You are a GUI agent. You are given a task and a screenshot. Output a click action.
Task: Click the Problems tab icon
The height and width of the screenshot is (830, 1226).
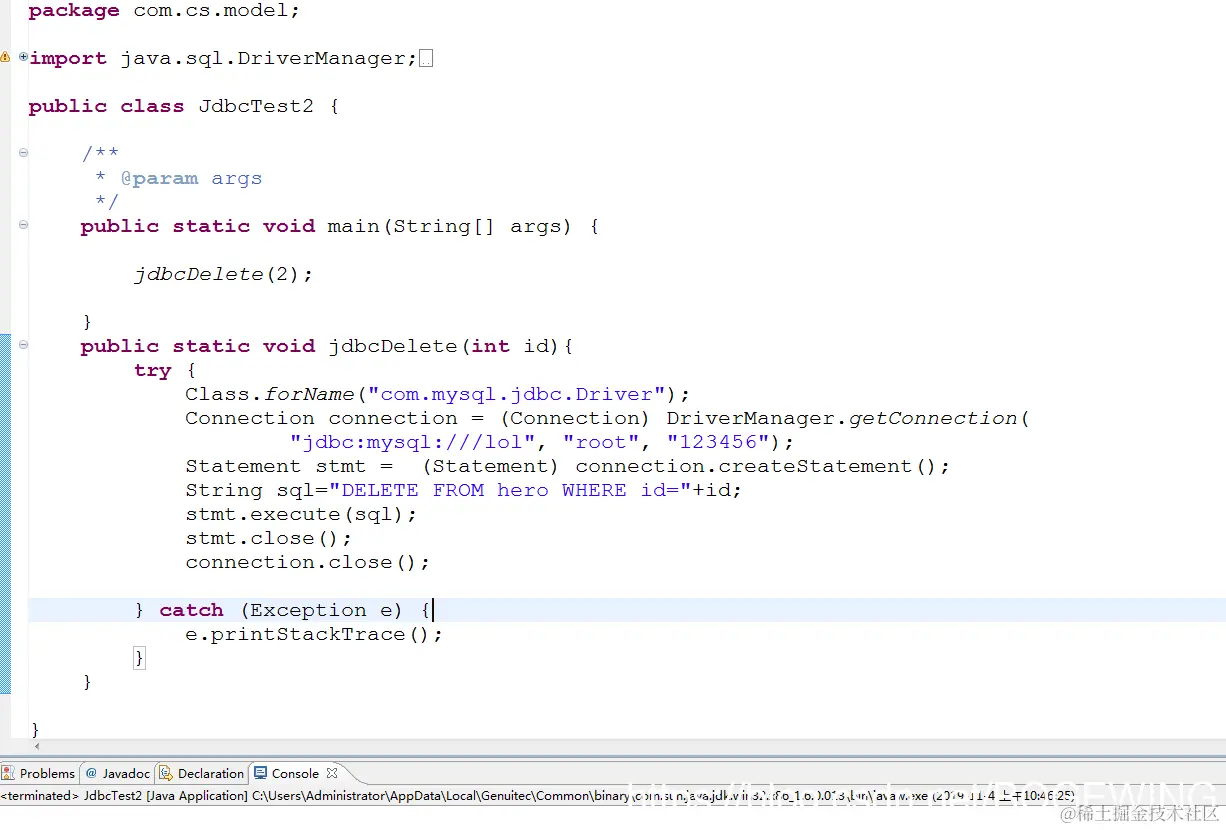(x=9, y=773)
